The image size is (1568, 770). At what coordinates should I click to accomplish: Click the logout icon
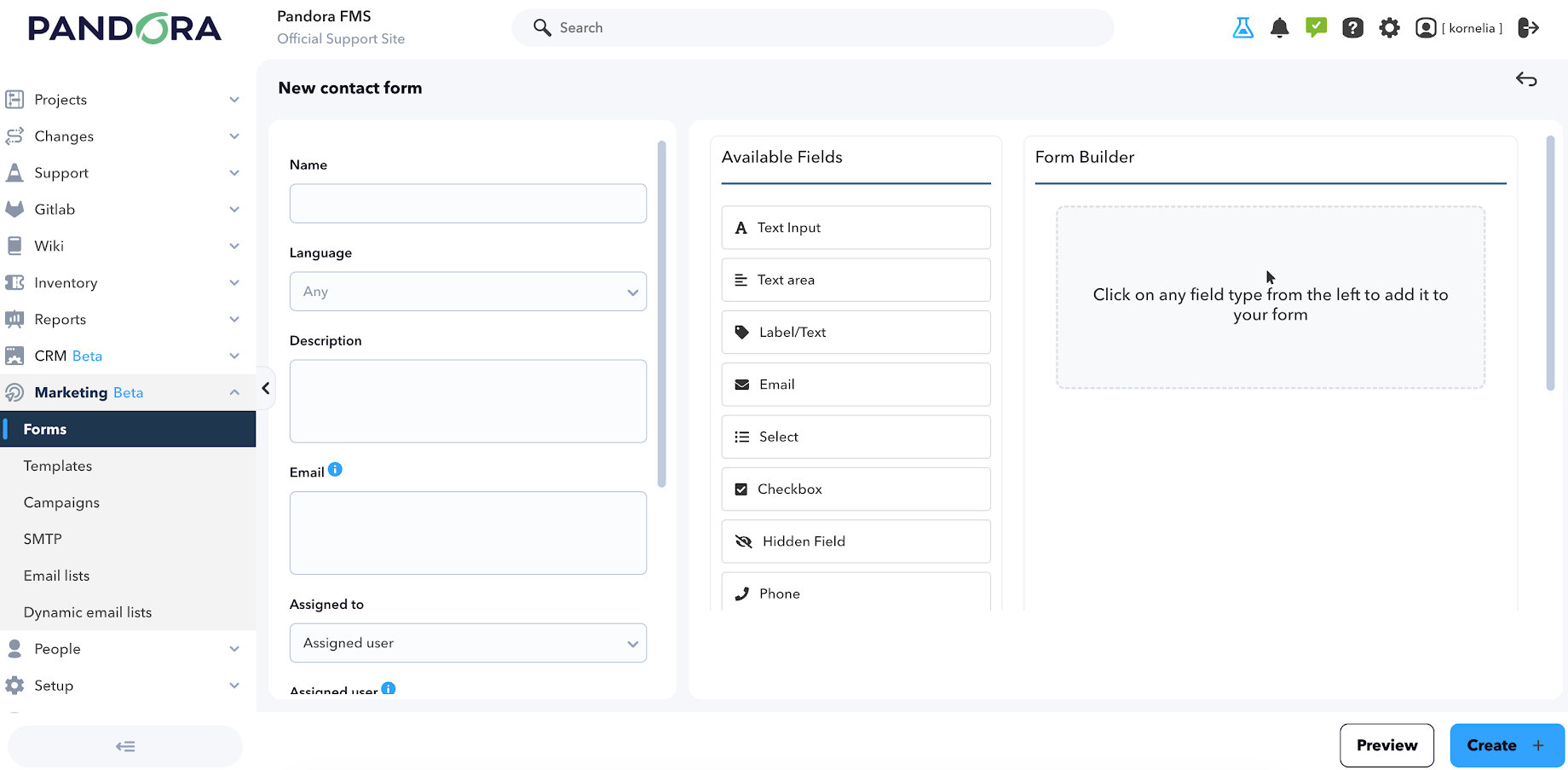click(x=1529, y=28)
